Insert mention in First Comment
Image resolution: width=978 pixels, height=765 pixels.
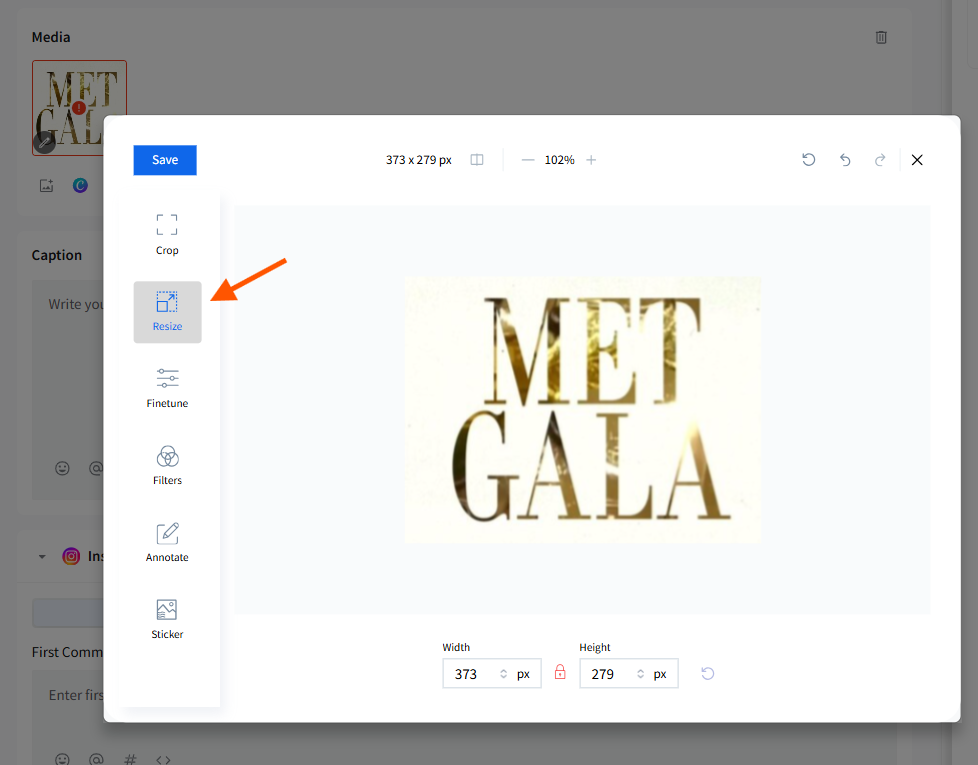(x=96, y=759)
